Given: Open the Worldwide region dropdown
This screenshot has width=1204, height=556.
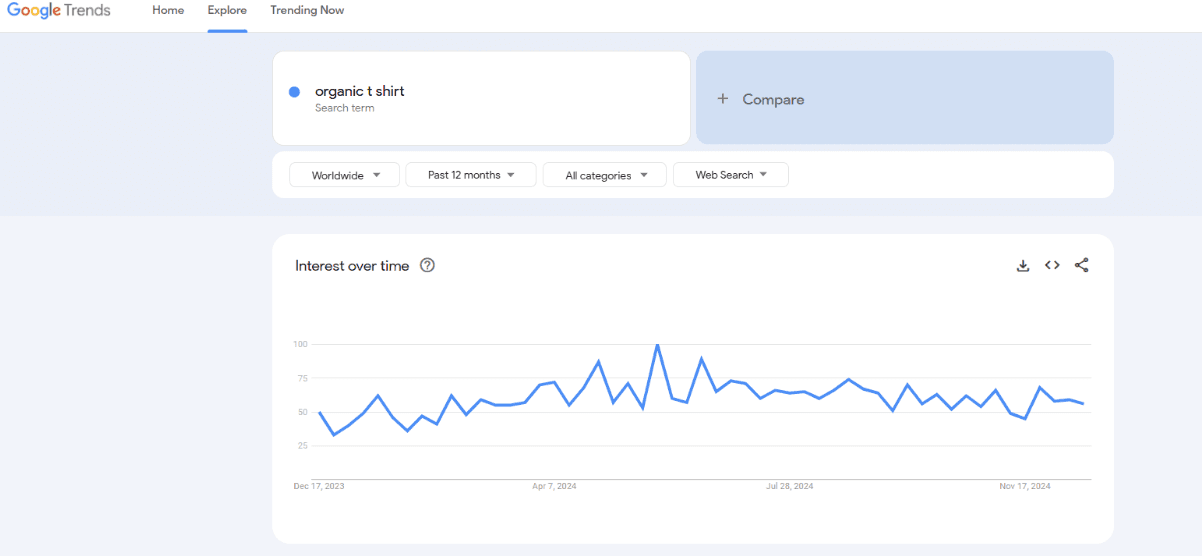Looking at the screenshot, I should tap(344, 175).
